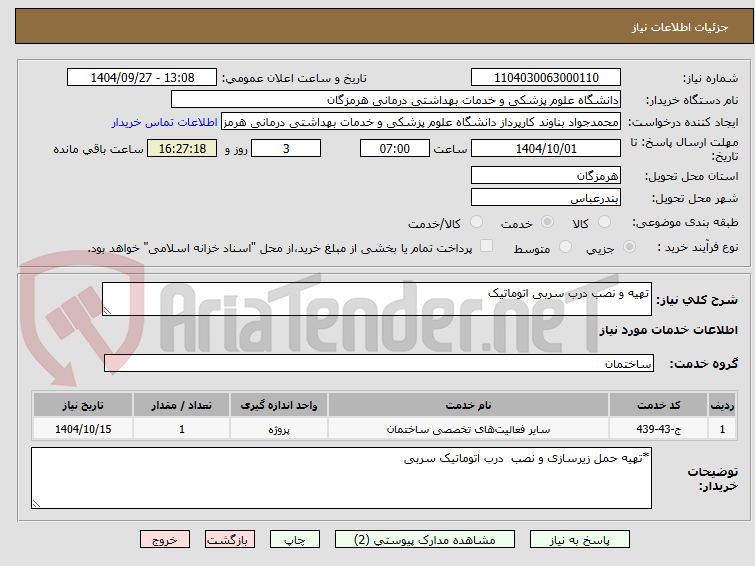This screenshot has width=755, height=566.
Task: Click the پاسخ به نیاز button
Action: [x=579, y=540]
